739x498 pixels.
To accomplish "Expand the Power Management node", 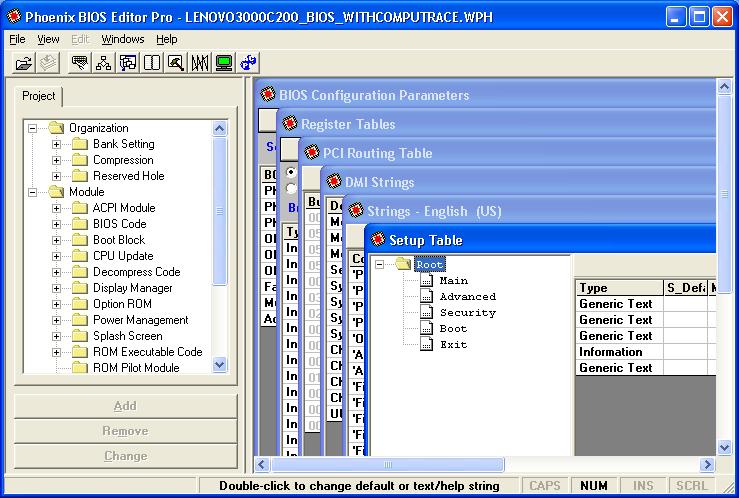I will coord(56,320).
